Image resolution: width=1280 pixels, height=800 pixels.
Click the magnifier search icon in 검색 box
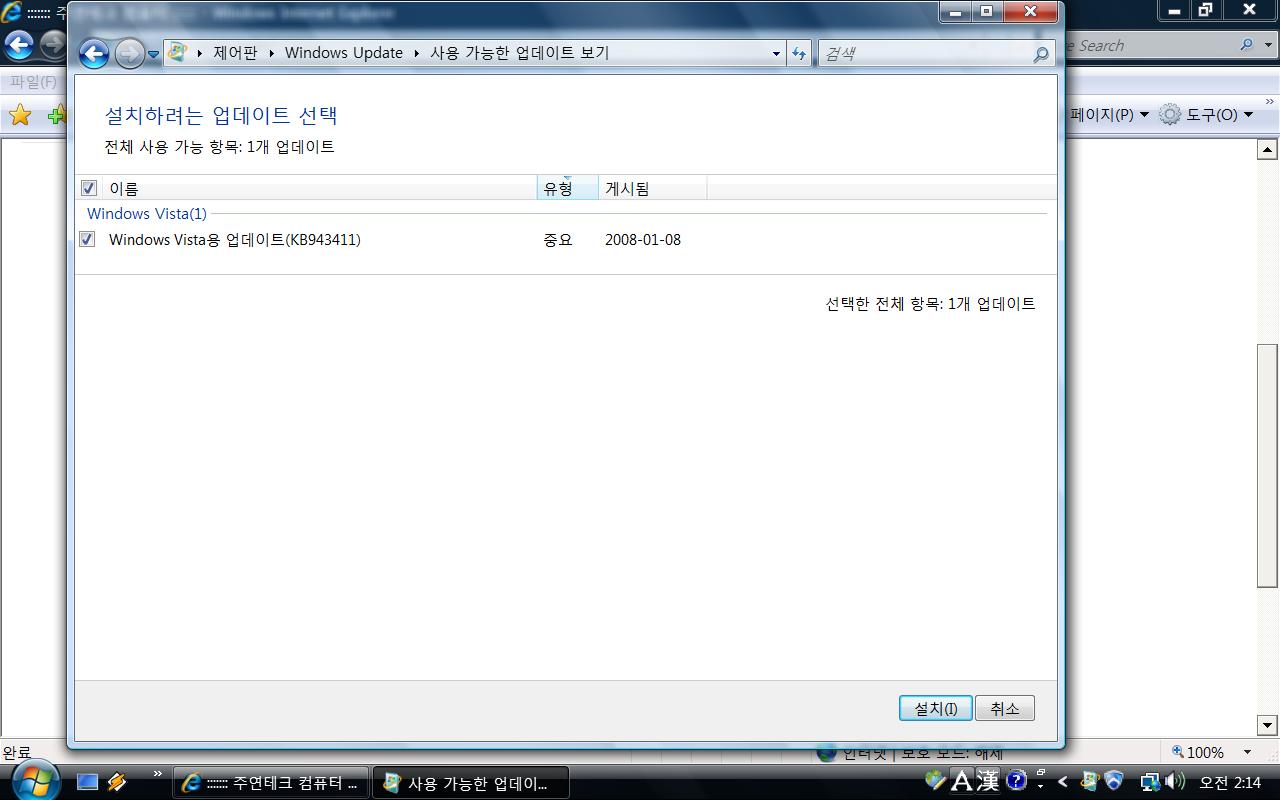pos(1041,54)
